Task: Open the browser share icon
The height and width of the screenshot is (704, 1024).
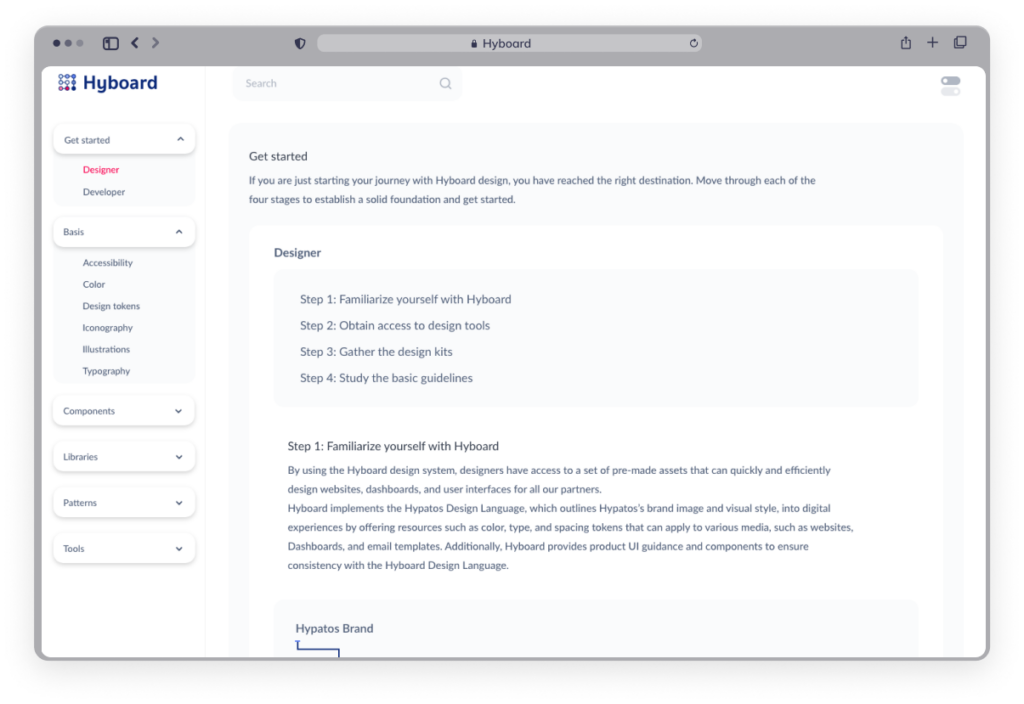Action: (x=906, y=43)
